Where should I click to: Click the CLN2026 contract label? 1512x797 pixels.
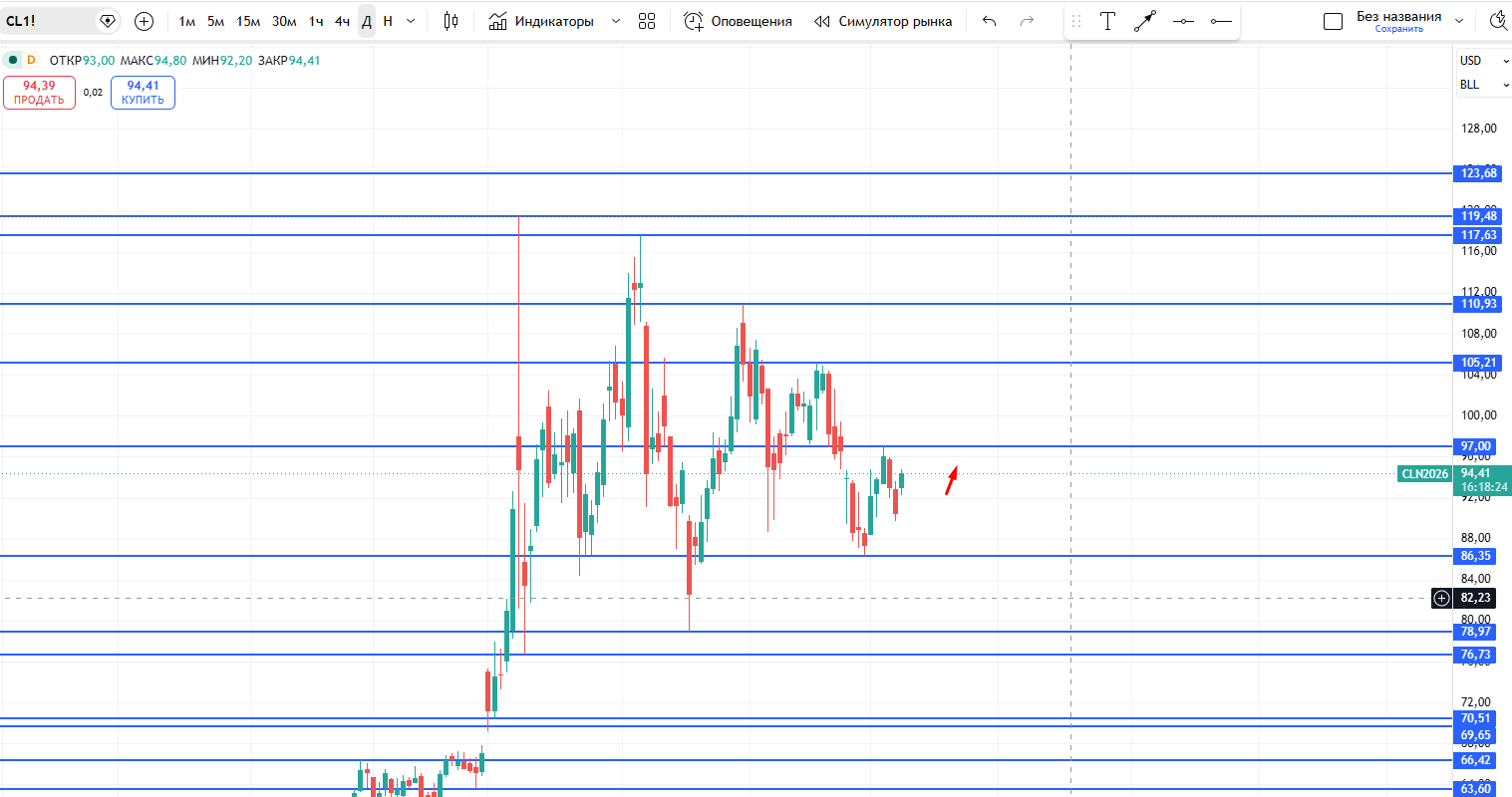pyautogui.click(x=1424, y=474)
